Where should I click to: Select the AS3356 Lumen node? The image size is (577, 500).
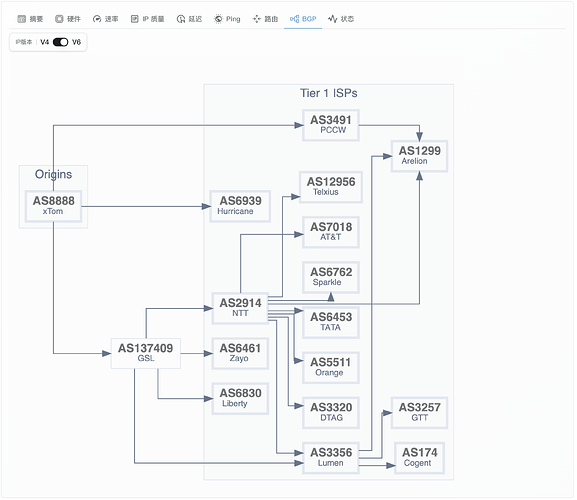pos(331,458)
